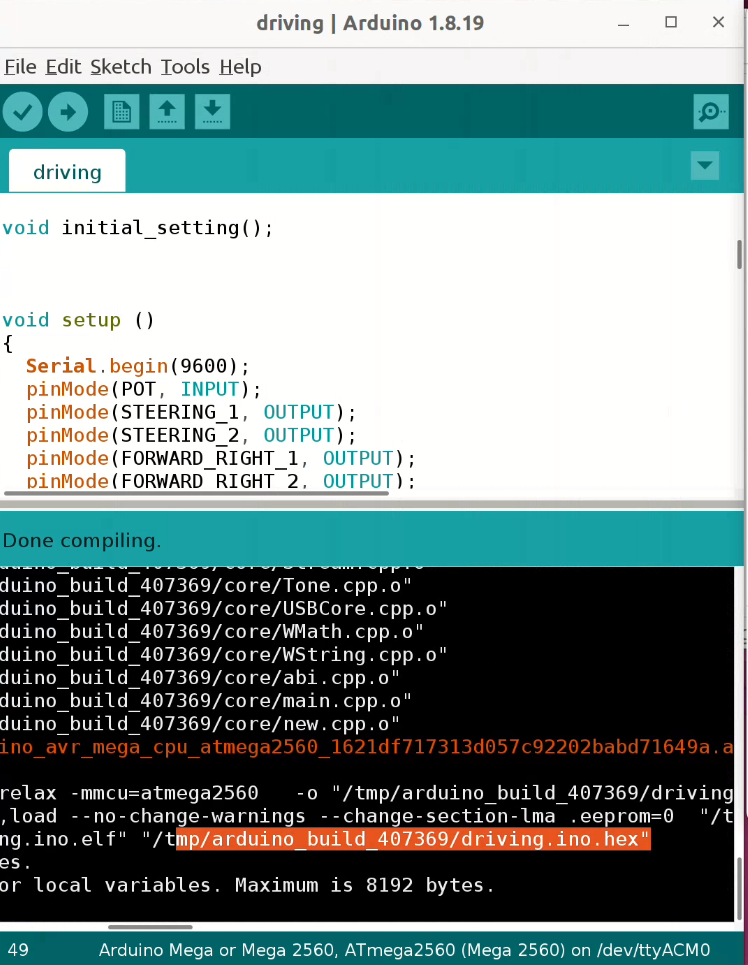Click the WString.cpp.o console line
748x965 pixels.
(x=223, y=654)
